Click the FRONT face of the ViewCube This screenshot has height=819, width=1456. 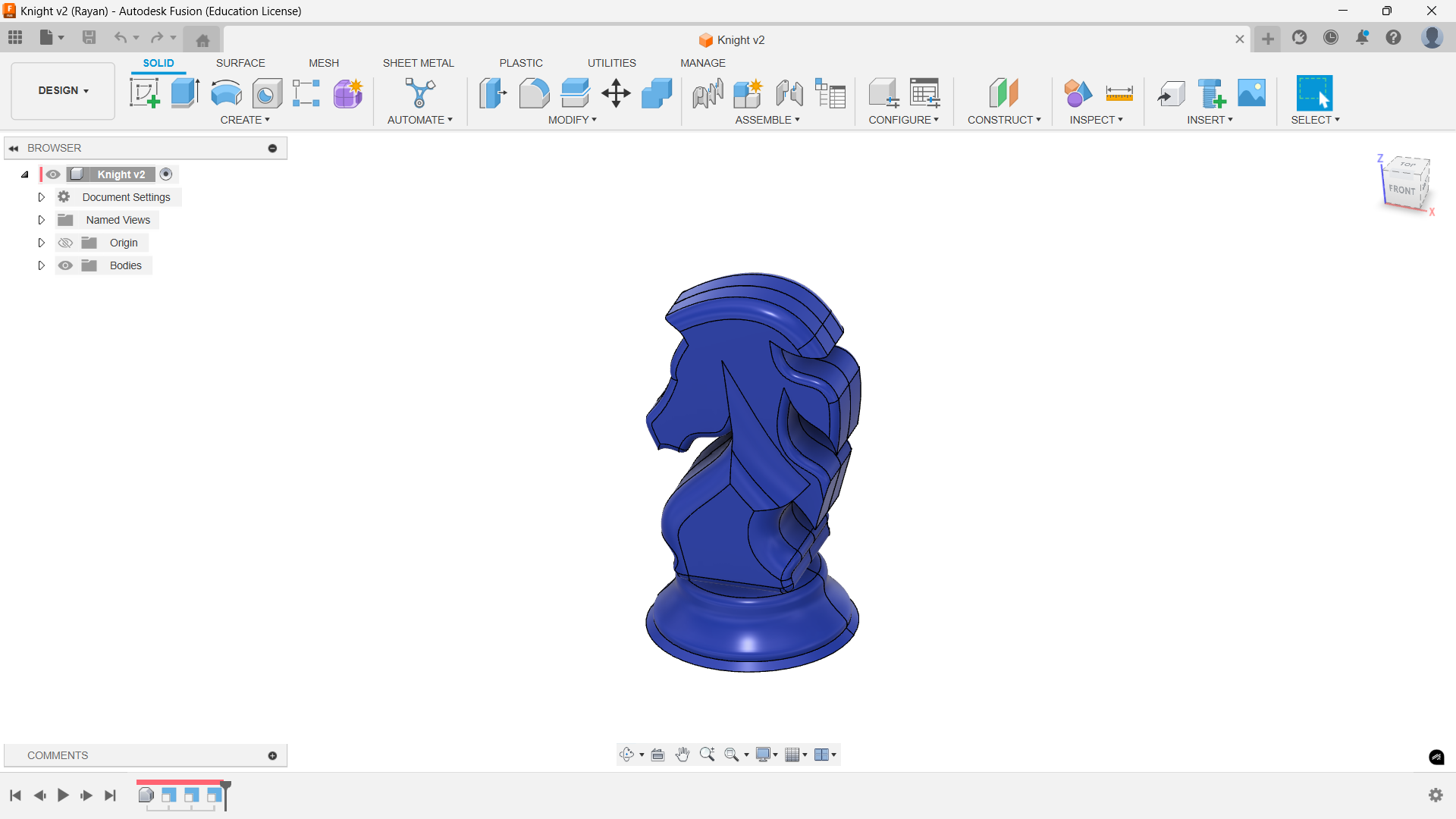coord(1401,190)
